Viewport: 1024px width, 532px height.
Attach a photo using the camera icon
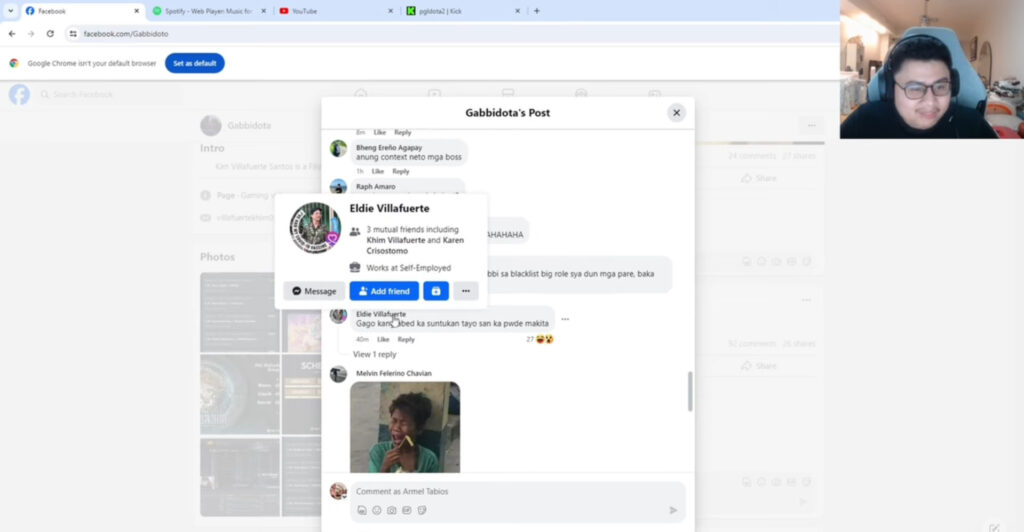[x=392, y=510]
